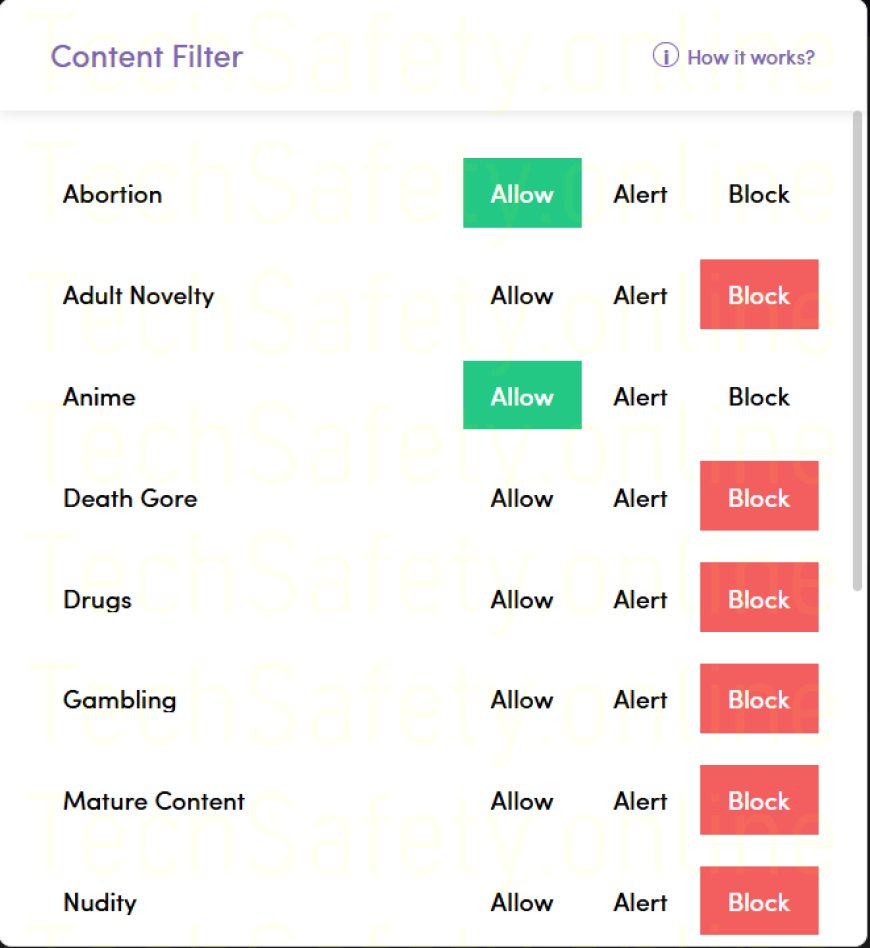
Task: Select Allow for Adult Novelty
Action: [x=522, y=295]
